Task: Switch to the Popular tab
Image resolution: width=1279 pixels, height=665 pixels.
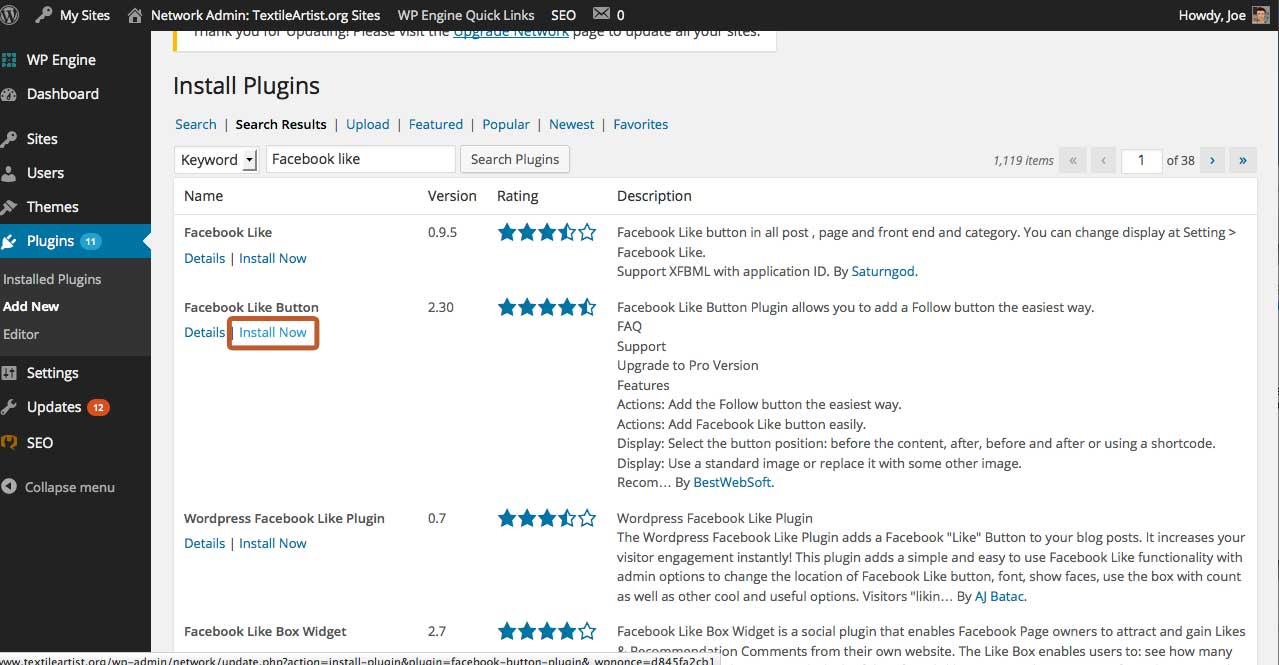Action: pyautogui.click(x=506, y=124)
